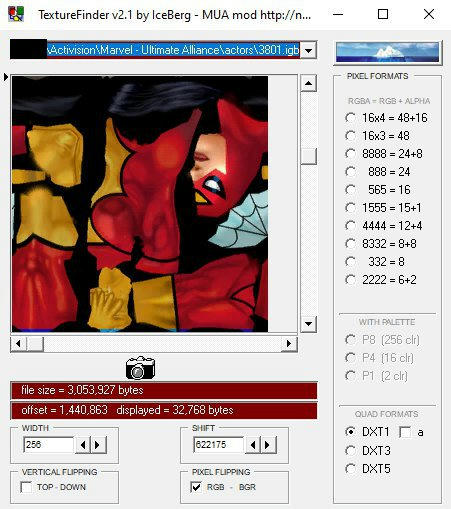Toggle the DXT1 alpha 'a' checkbox
Screen dimensions: 451x509
(x=405, y=432)
